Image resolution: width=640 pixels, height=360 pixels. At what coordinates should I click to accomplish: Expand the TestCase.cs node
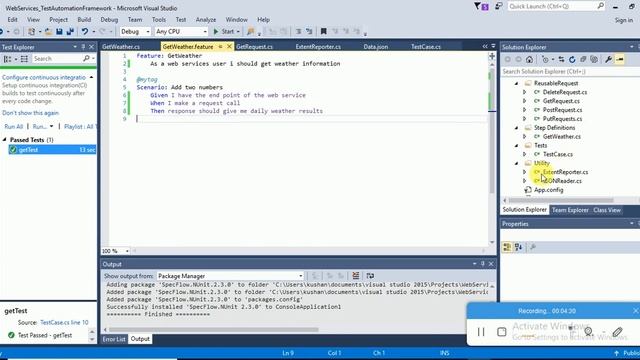[524, 154]
